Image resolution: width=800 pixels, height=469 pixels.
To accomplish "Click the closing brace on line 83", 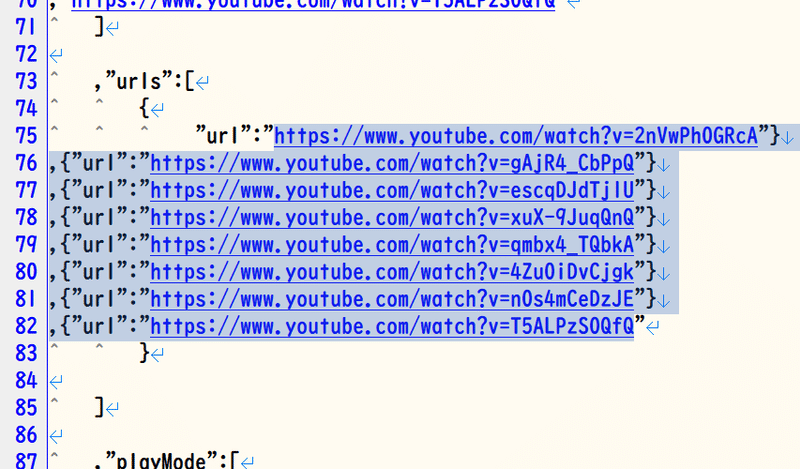I will tap(144, 353).
